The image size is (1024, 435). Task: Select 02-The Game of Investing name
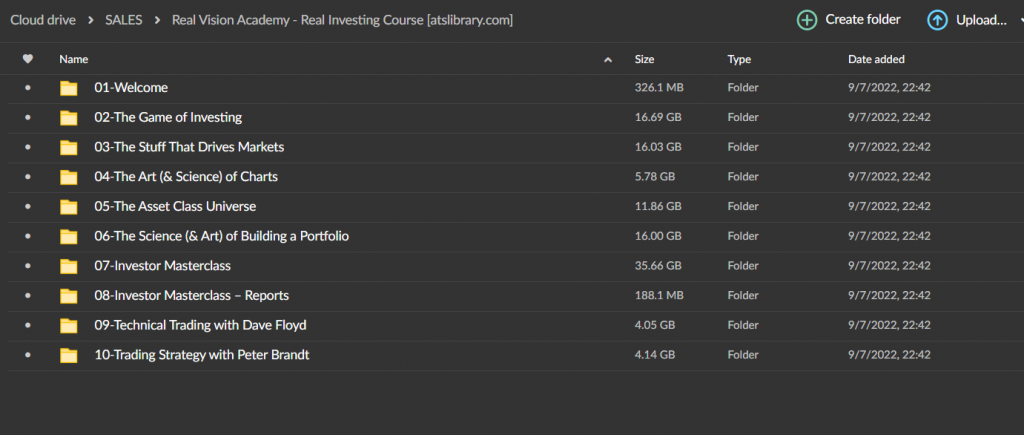[x=168, y=118]
